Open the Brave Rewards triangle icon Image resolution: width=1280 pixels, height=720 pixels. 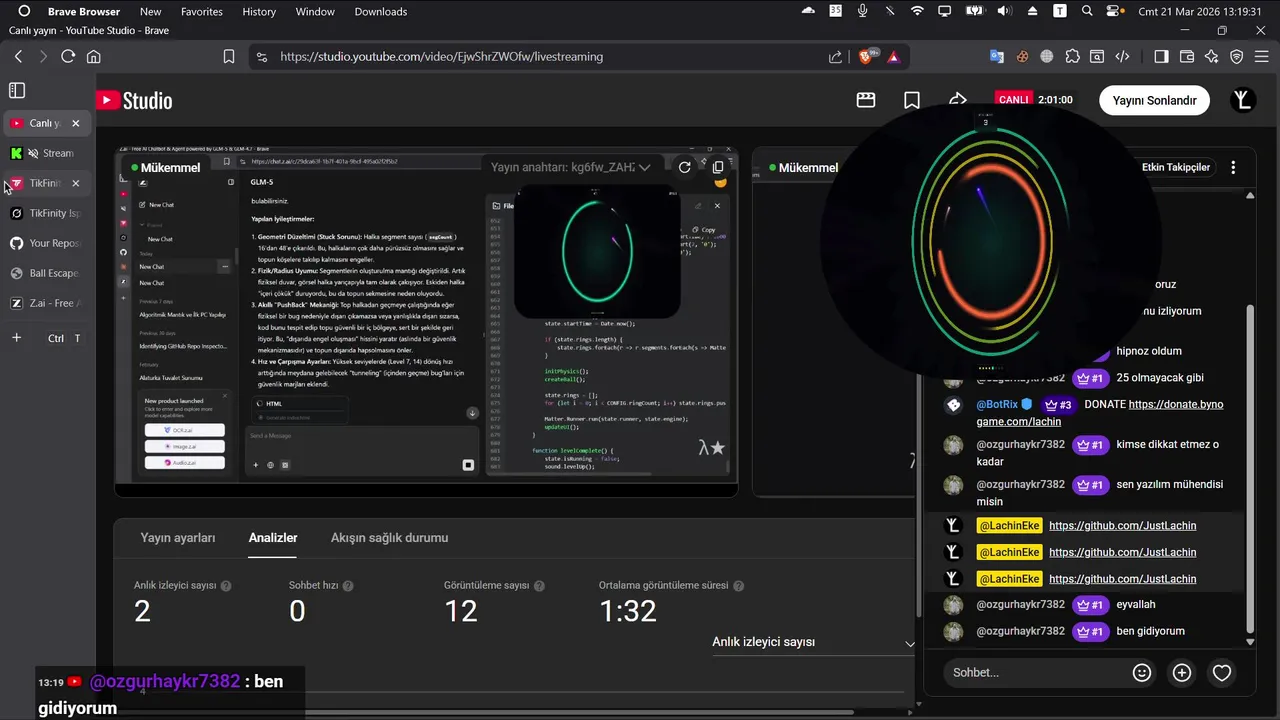(893, 57)
